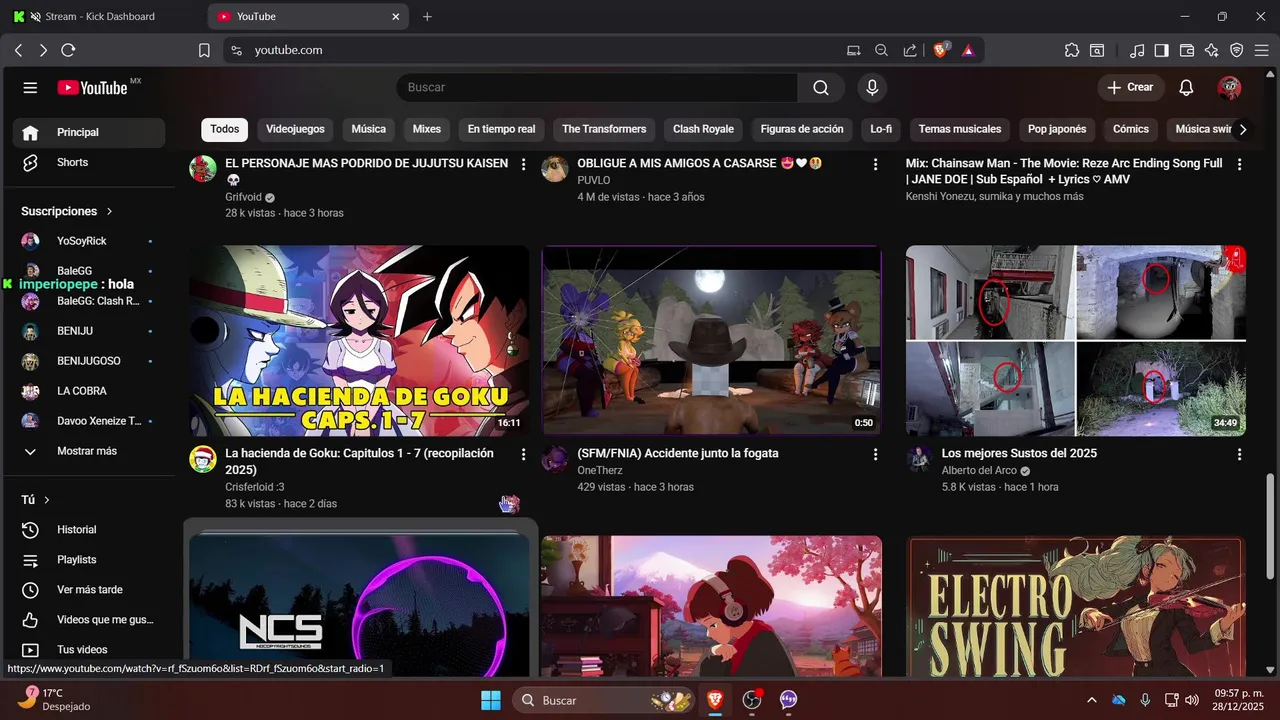
Task: Open the Brave browser taskbar icon
Action: pos(714,700)
